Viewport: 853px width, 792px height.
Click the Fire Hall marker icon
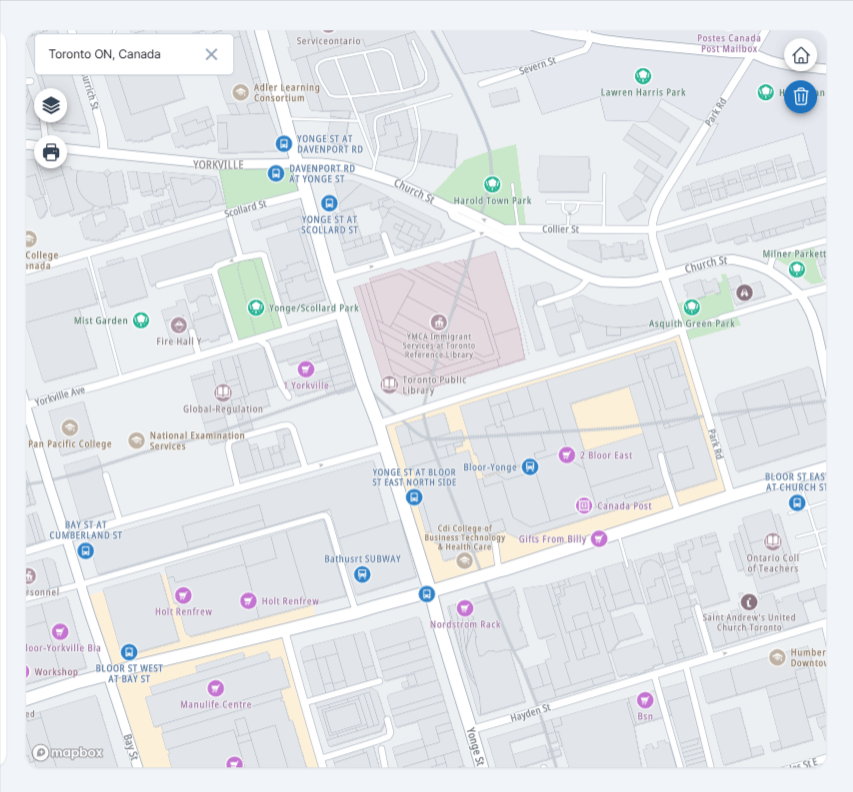point(178,325)
